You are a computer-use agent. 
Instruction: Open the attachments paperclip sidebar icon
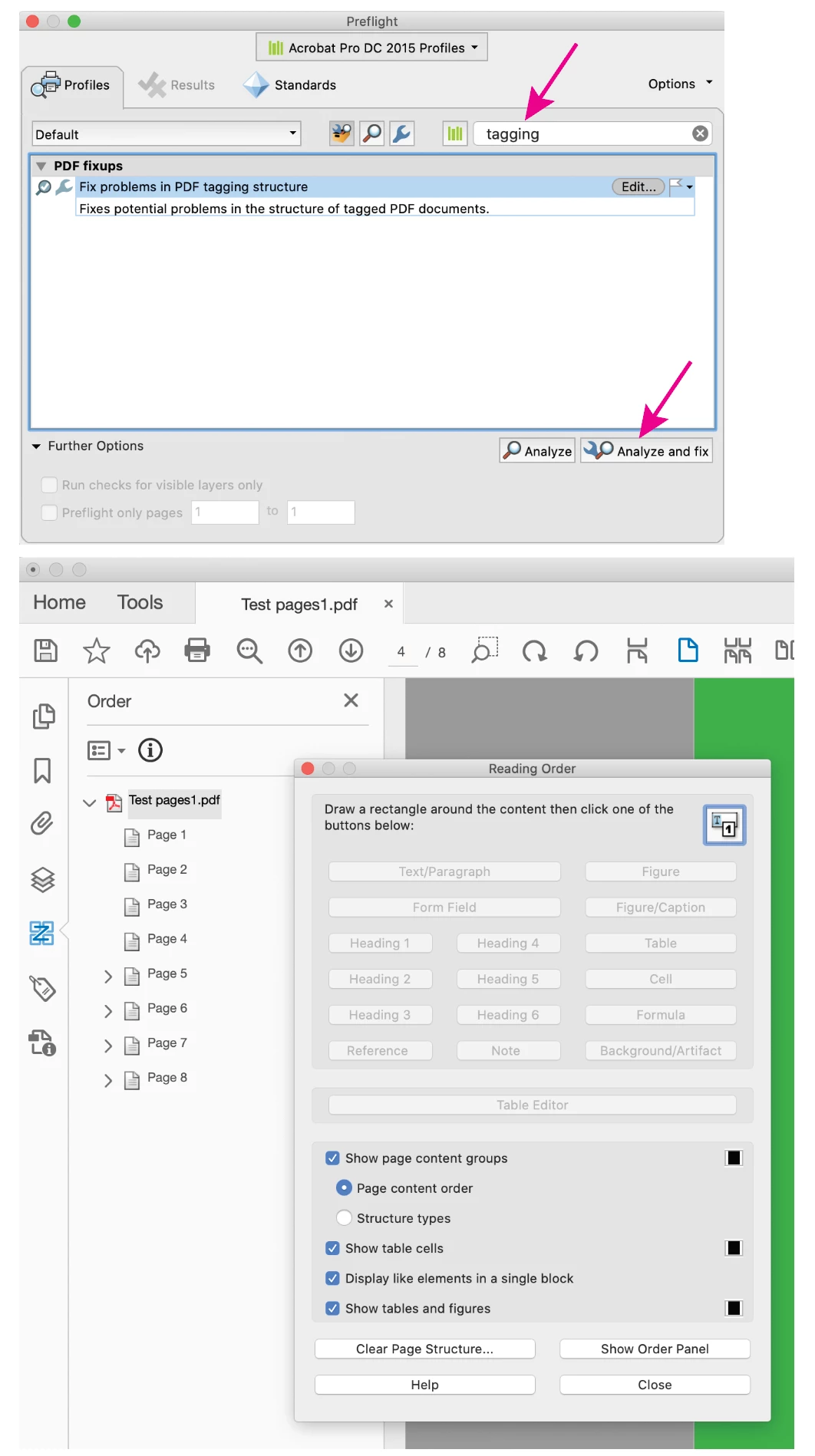pos(42,823)
